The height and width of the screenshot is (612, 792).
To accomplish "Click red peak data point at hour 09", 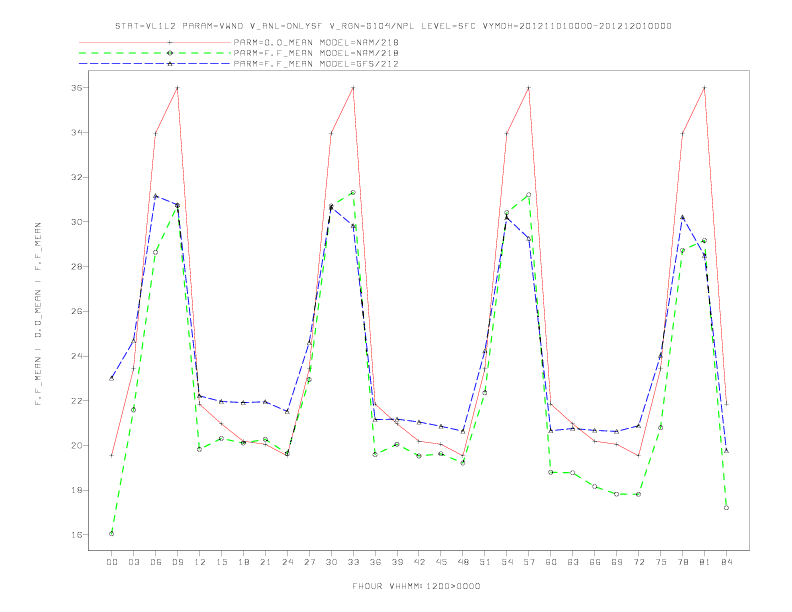I will [x=177, y=88].
